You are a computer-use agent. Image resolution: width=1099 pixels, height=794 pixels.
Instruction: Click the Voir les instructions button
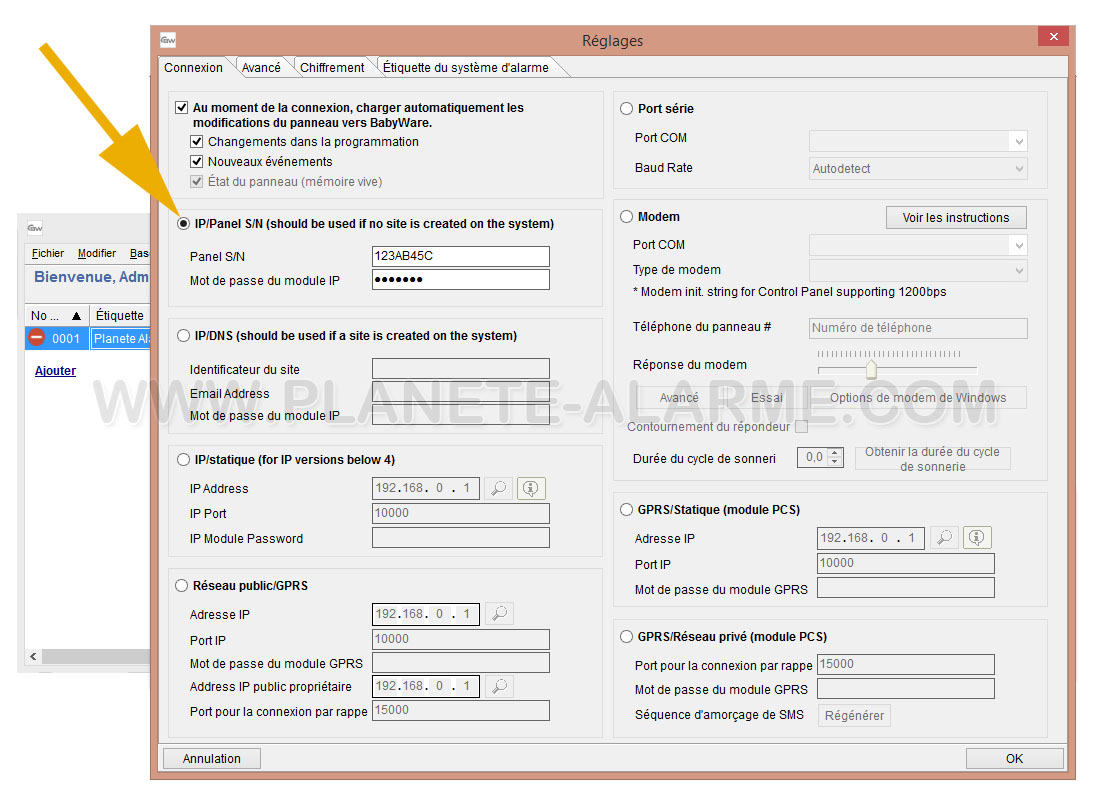pos(956,217)
